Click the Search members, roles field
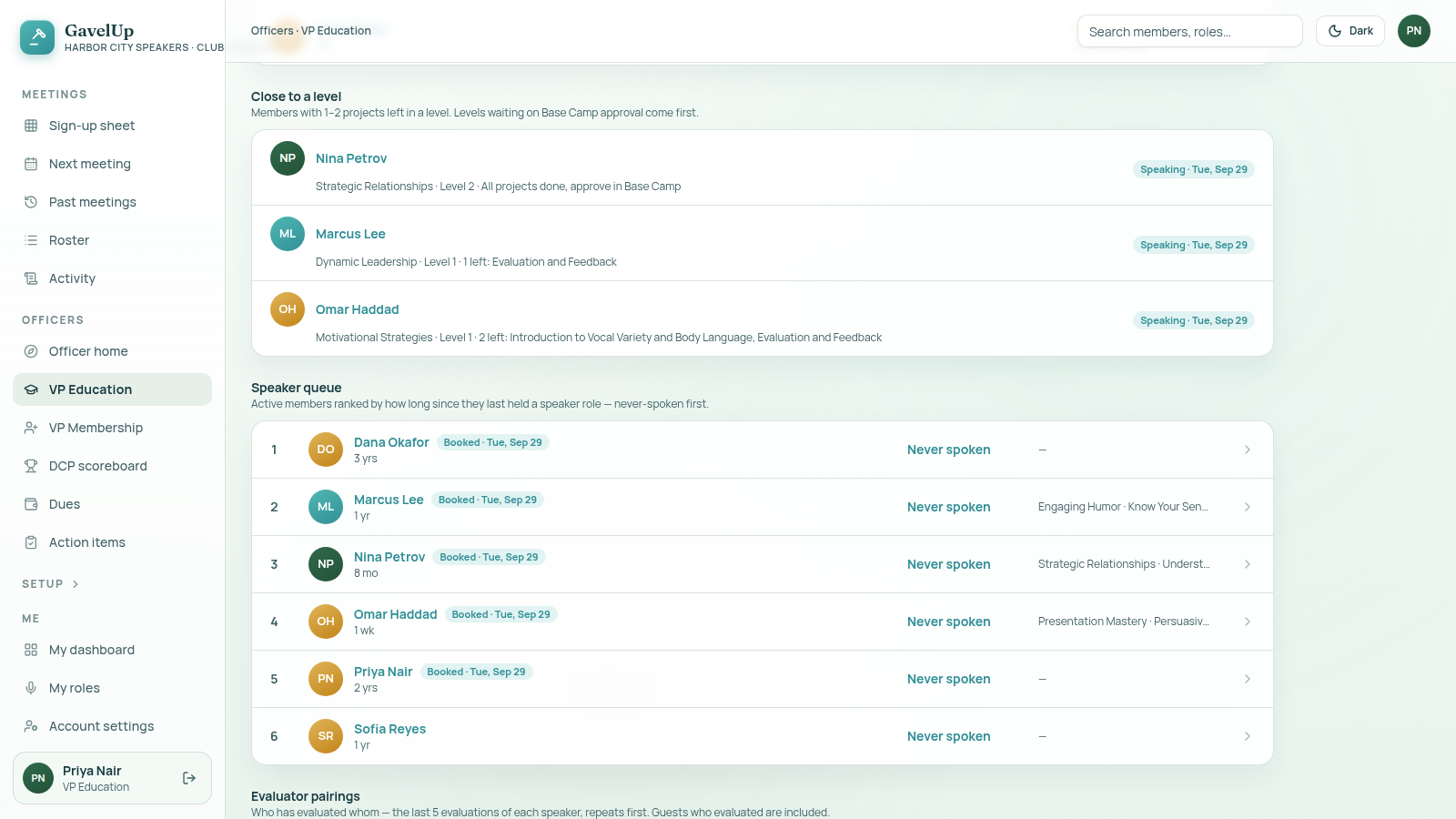This screenshot has width=1456, height=819. pyautogui.click(x=1189, y=31)
